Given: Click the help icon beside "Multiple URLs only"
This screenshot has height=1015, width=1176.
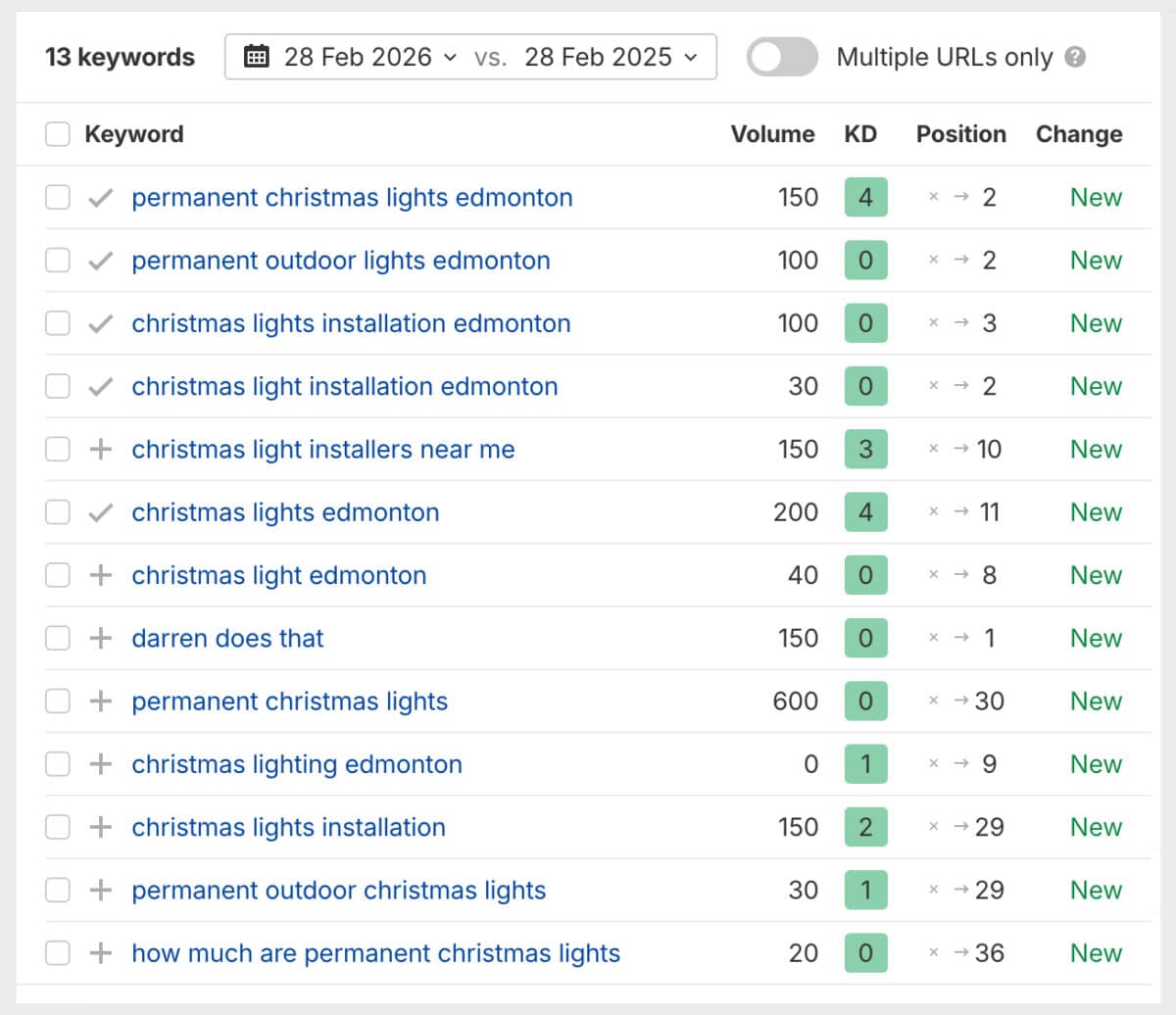Looking at the screenshot, I should (x=1074, y=57).
